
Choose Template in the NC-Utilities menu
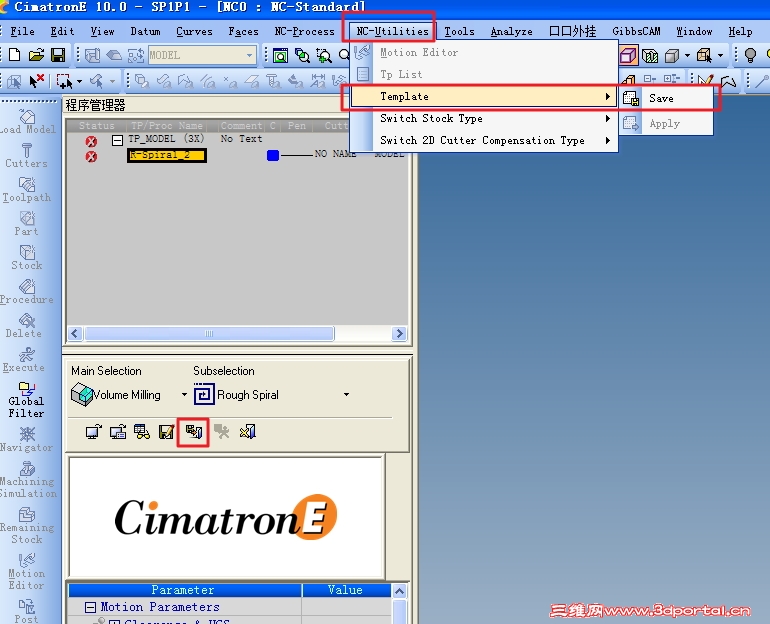pyautogui.click(x=484, y=97)
